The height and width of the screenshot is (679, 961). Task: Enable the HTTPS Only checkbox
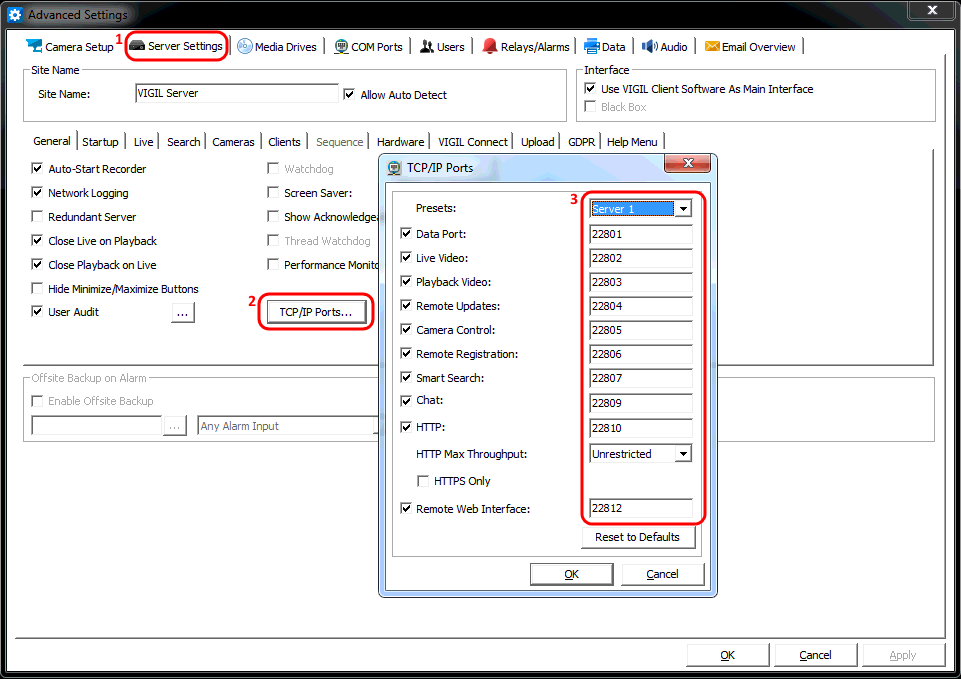tap(423, 480)
